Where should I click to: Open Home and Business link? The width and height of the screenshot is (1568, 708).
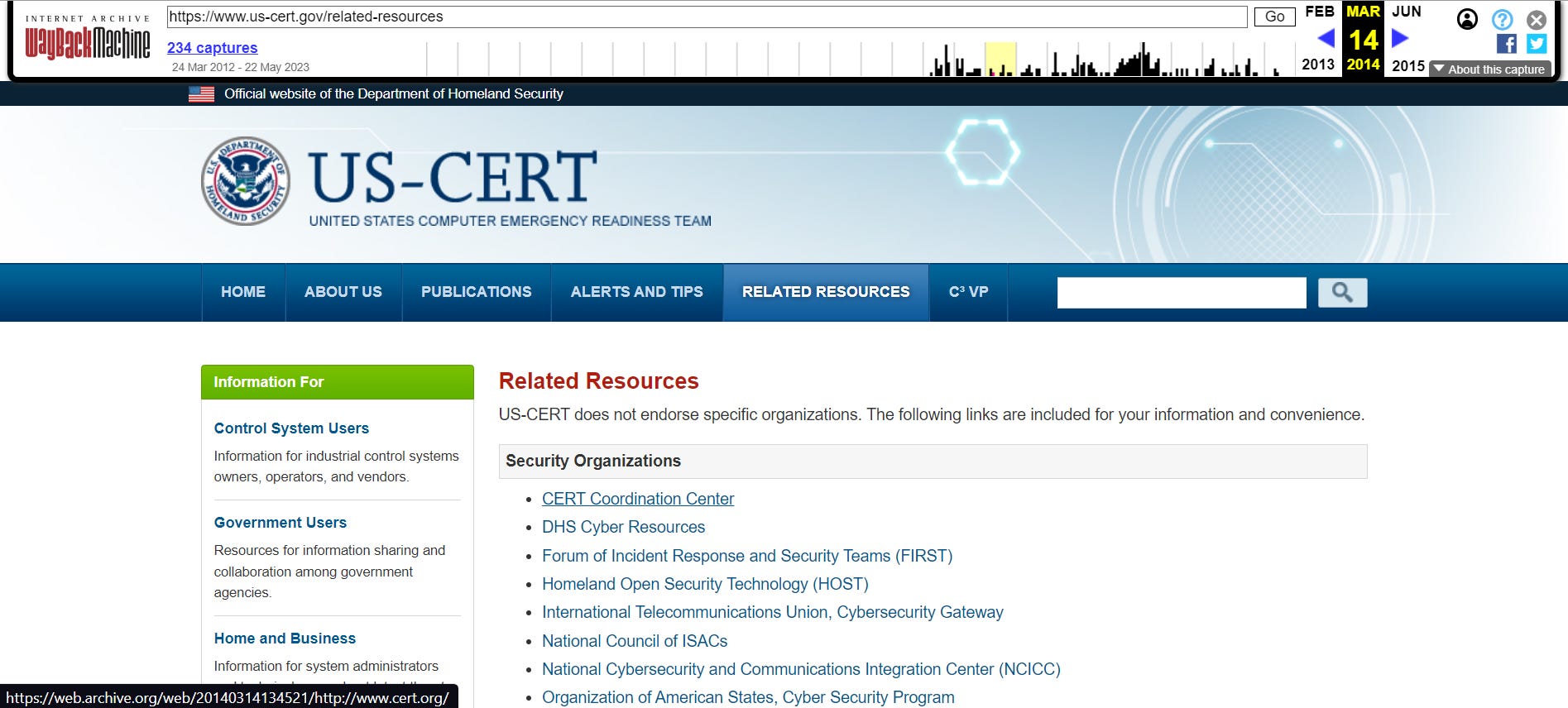click(285, 639)
